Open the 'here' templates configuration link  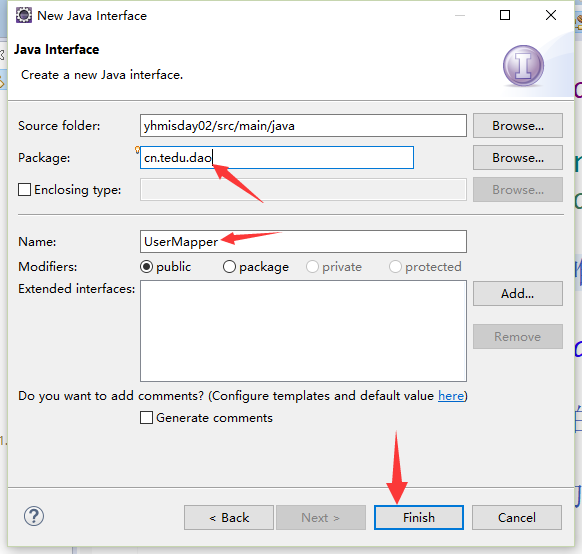click(451, 396)
